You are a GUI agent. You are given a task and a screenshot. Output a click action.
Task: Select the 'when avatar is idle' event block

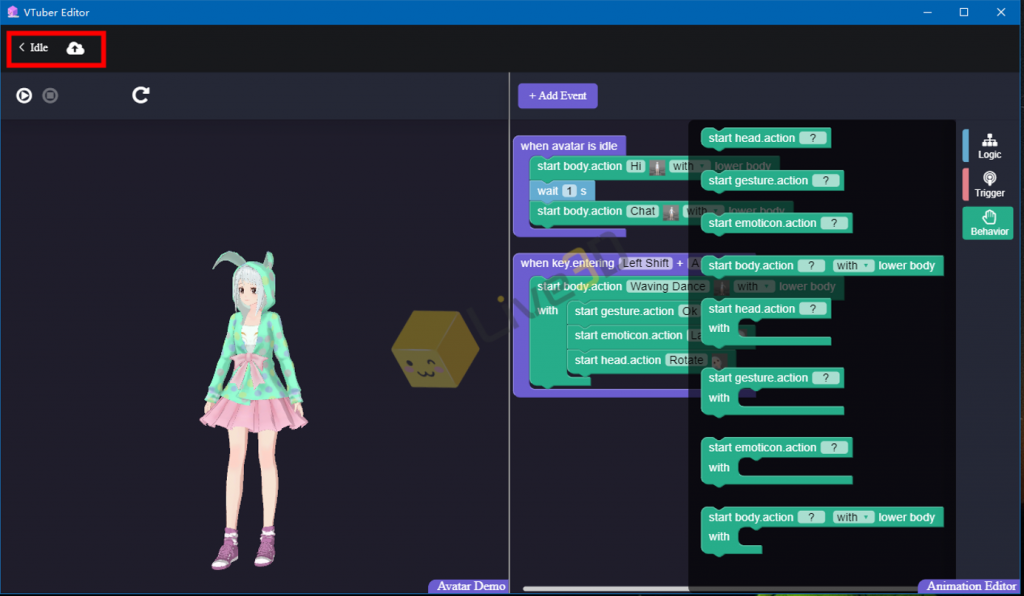click(569, 146)
